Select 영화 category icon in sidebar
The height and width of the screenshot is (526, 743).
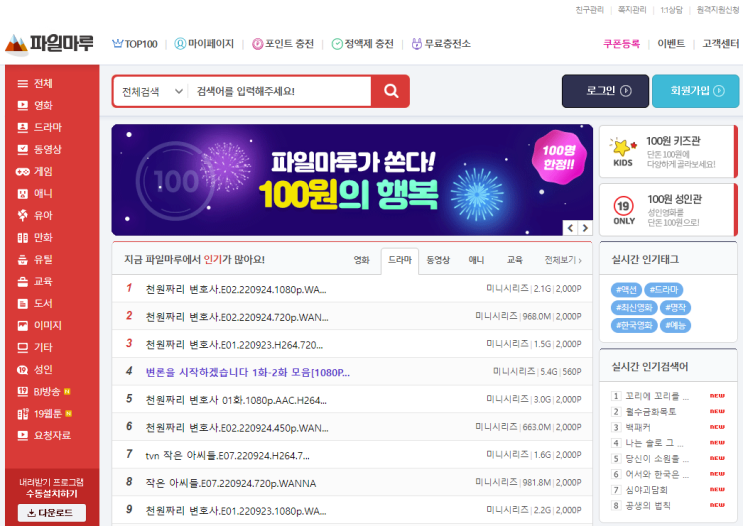tap(22, 106)
